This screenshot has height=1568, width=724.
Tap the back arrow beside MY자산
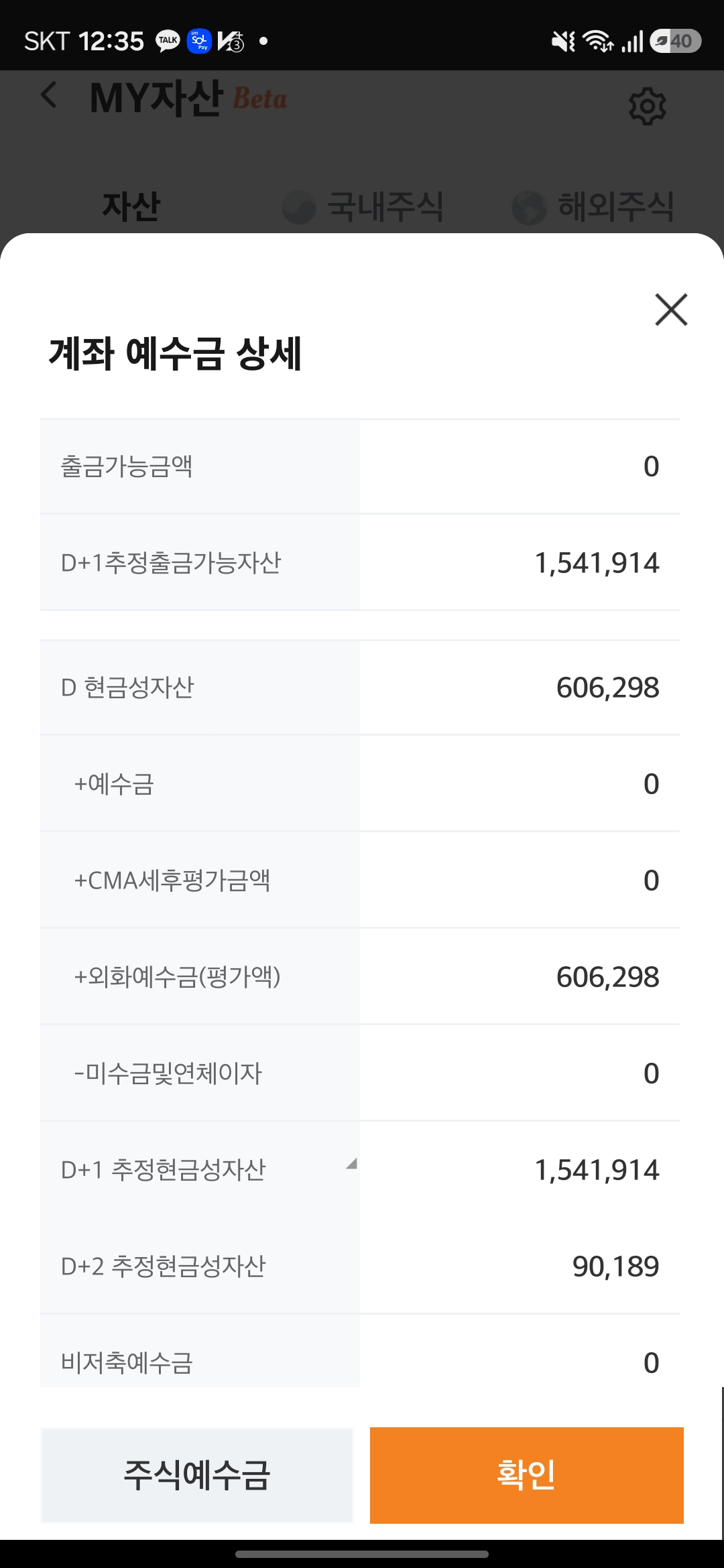tap(48, 95)
